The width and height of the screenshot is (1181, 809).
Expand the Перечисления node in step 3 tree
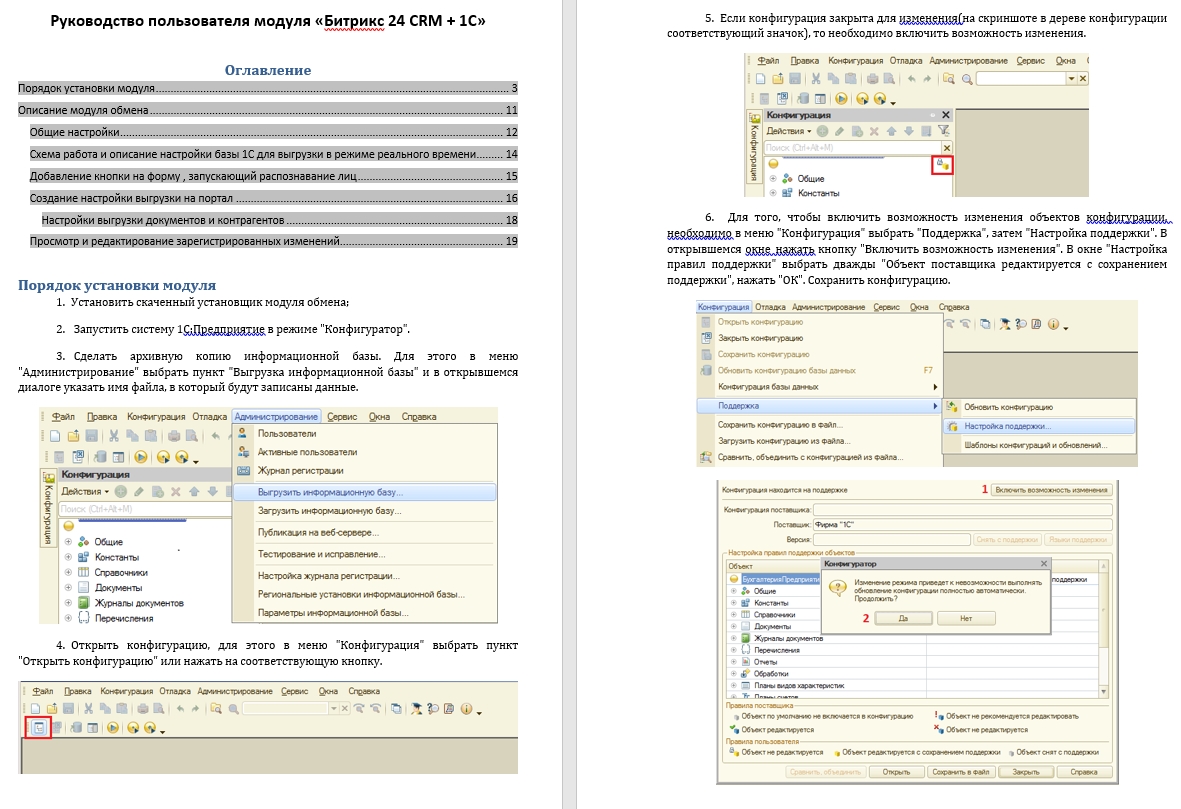point(69,618)
